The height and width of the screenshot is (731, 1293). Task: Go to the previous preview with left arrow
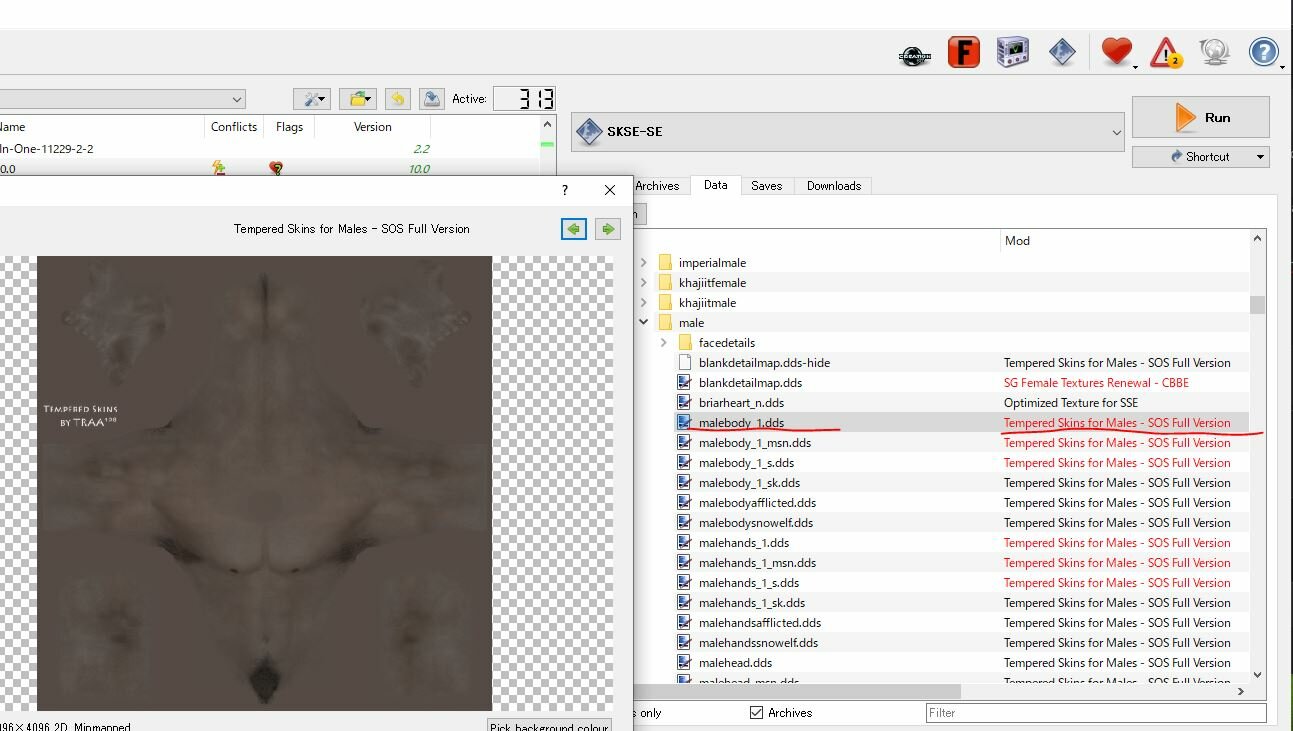click(574, 229)
